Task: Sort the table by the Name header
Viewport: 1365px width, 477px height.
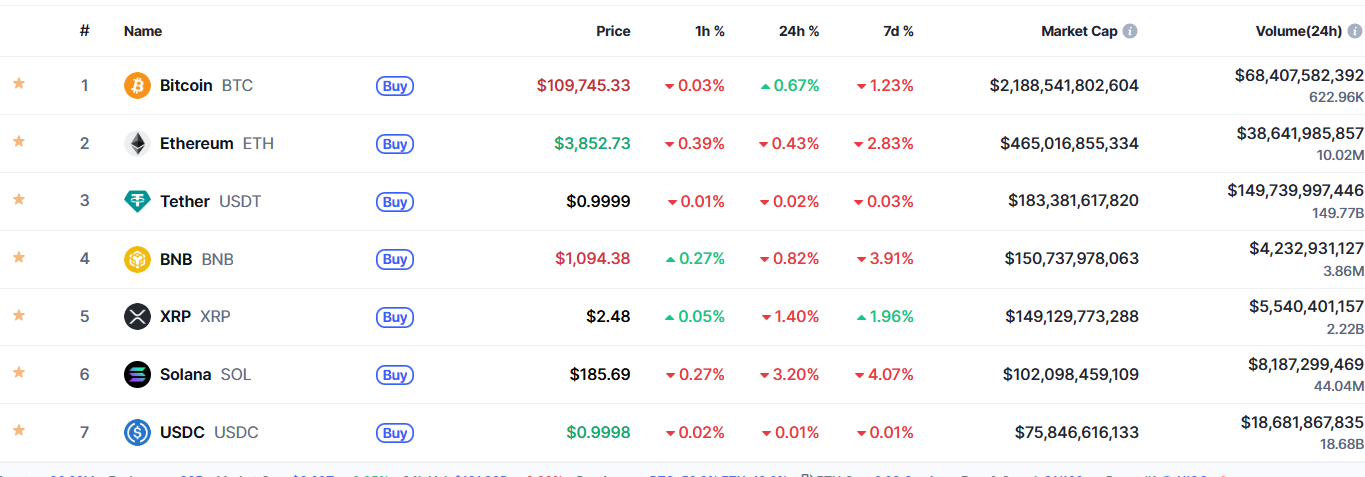Action: point(143,31)
